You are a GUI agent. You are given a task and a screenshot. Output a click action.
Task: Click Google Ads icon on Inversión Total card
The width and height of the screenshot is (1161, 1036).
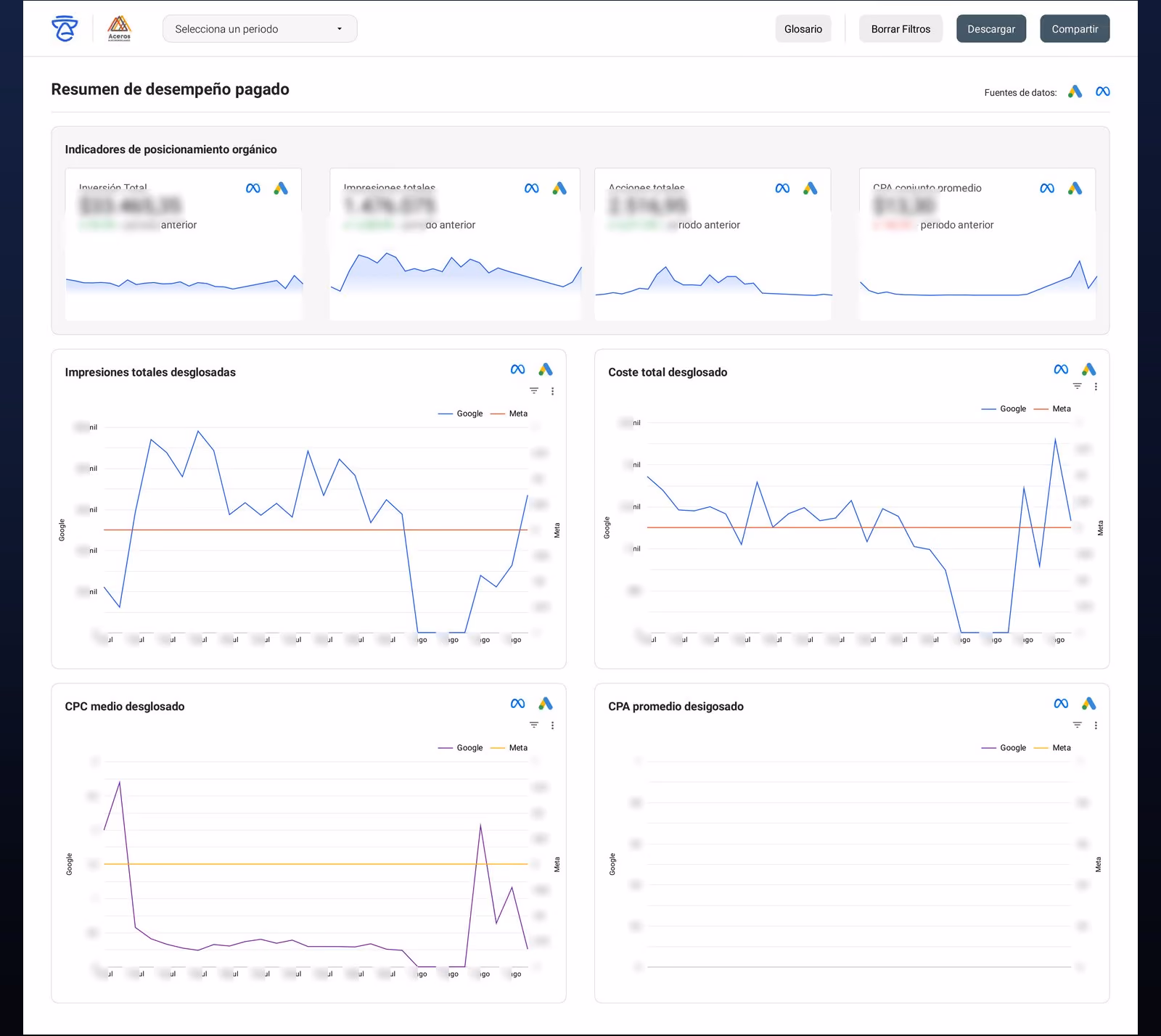[x=281, y=189]
